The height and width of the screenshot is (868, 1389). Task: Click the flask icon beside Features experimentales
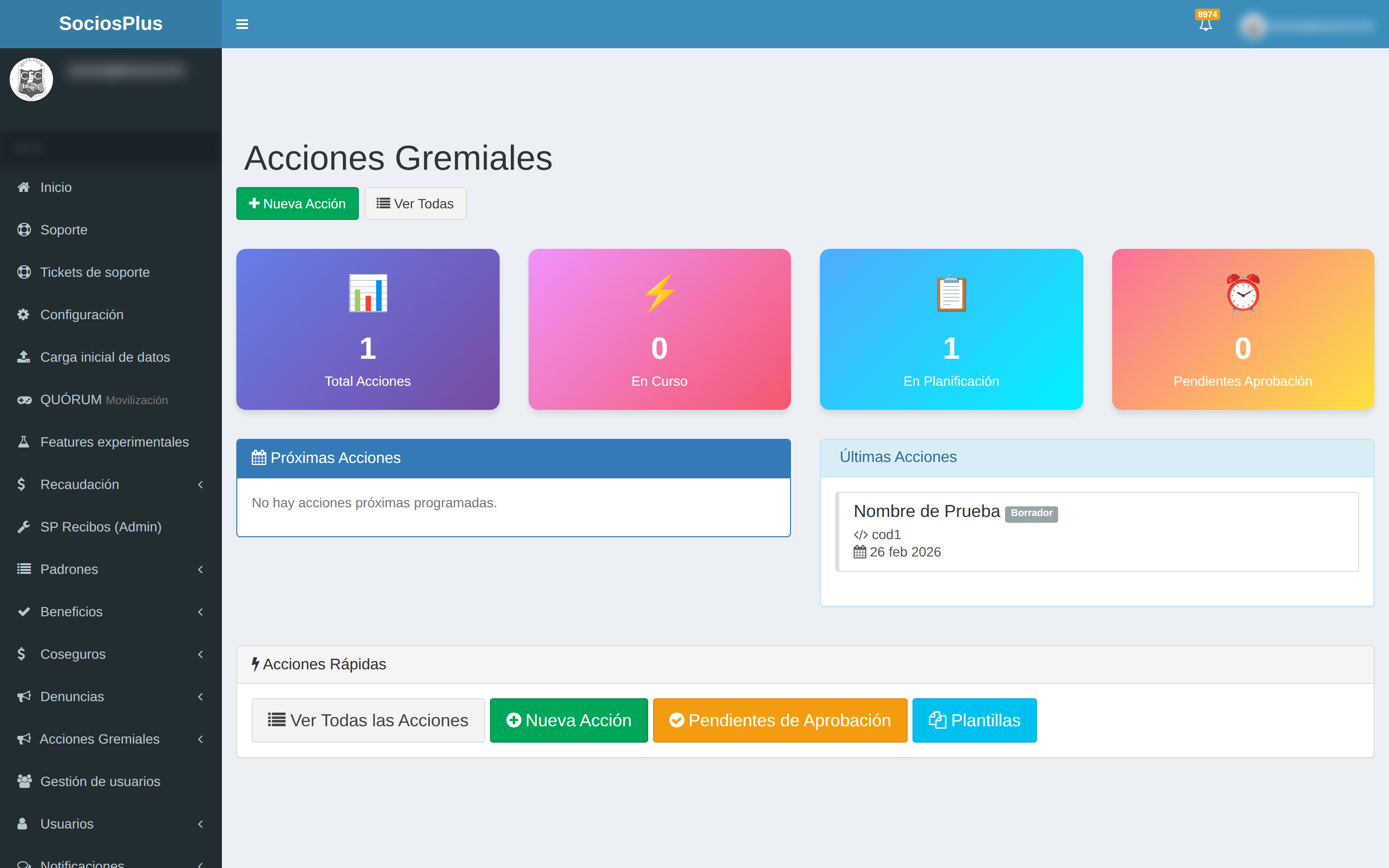tap(24, 442)
